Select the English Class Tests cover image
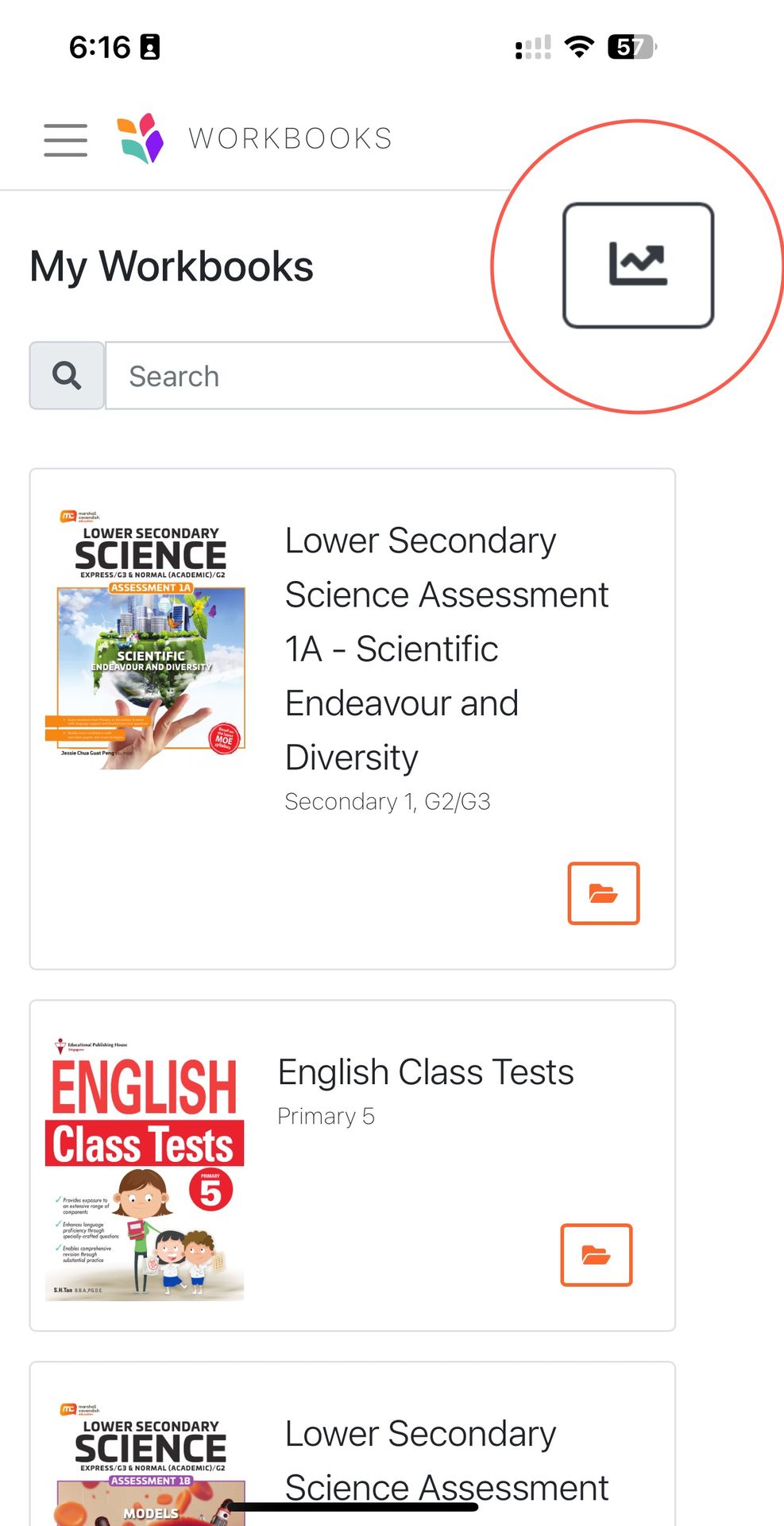 click(x=145, y=1168)
